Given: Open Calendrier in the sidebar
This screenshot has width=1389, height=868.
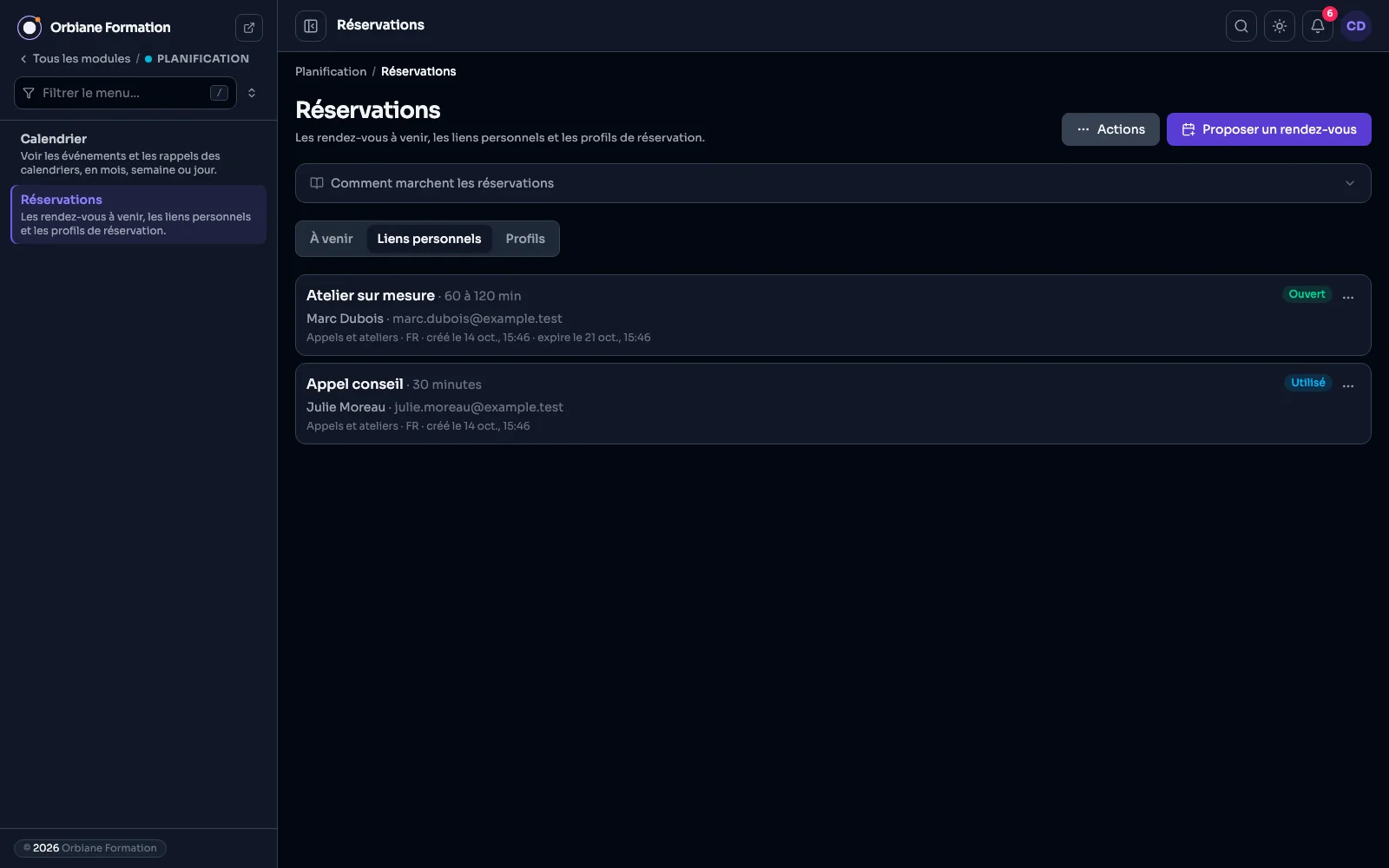Looking at the screenshot, I should click(139, 154).
